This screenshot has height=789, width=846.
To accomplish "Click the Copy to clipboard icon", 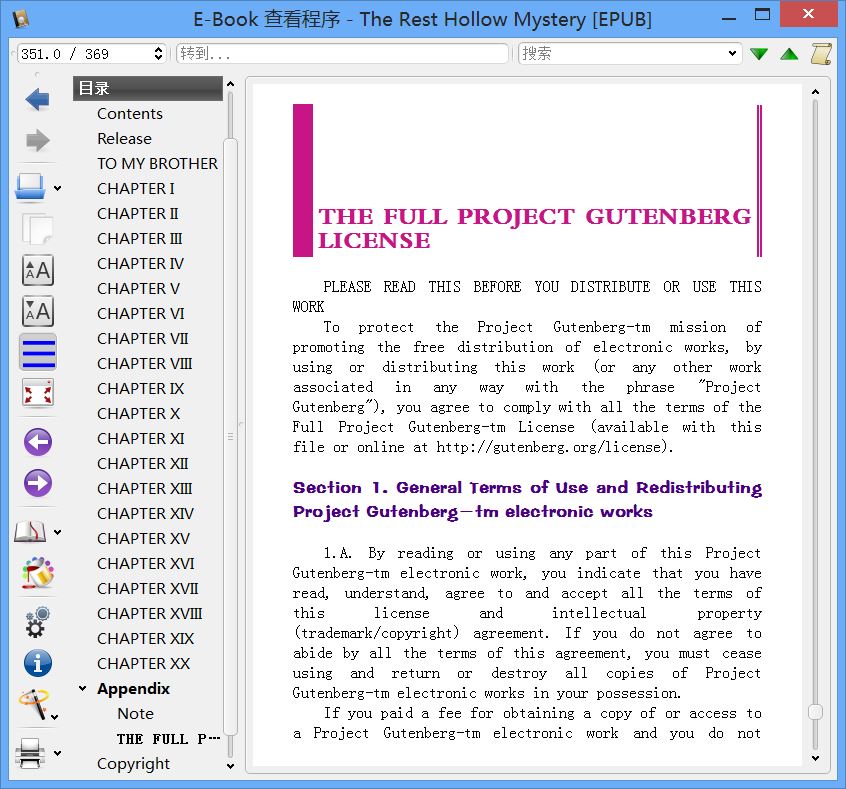I will (x=37, y=229).
